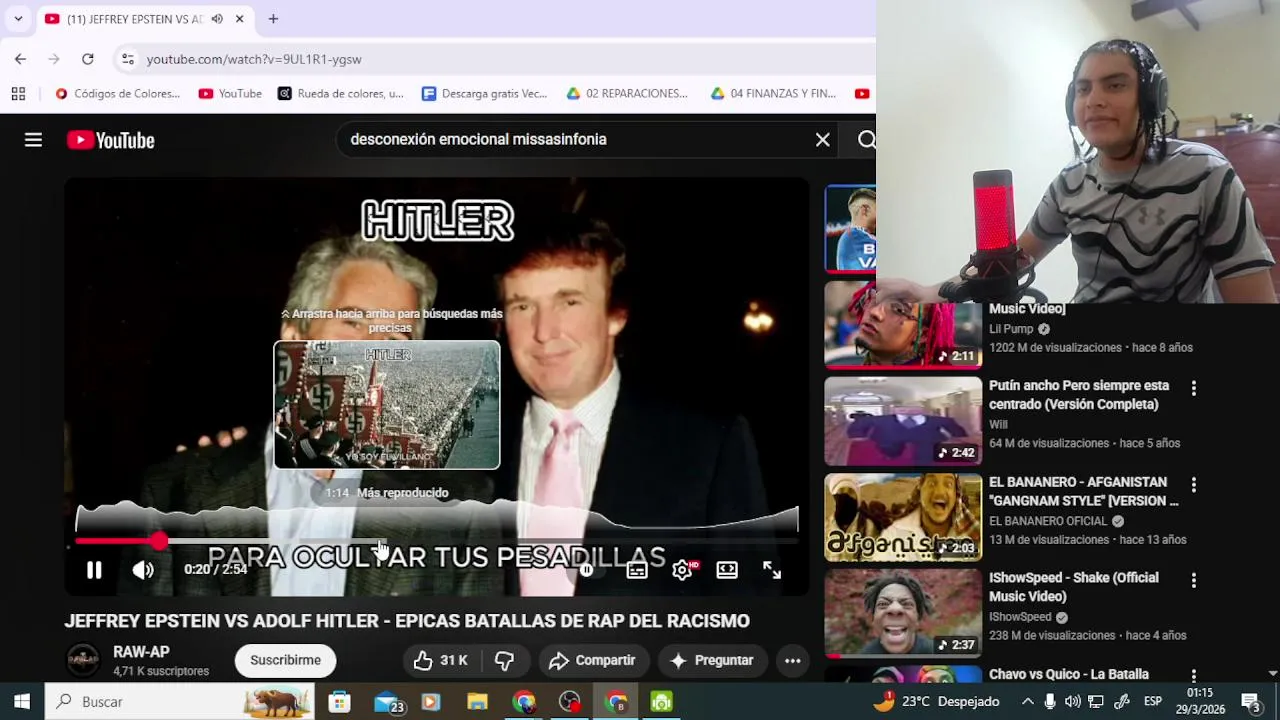Viewport: 1280px width, 720px height.
Task: Go back in browser history
Action: pos(20,59)
